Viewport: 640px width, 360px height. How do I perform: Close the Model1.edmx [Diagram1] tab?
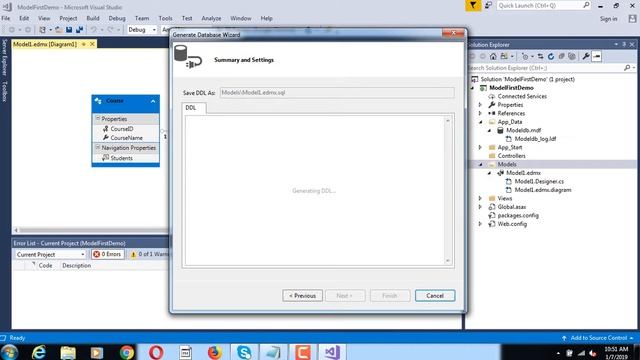(92, 44)
